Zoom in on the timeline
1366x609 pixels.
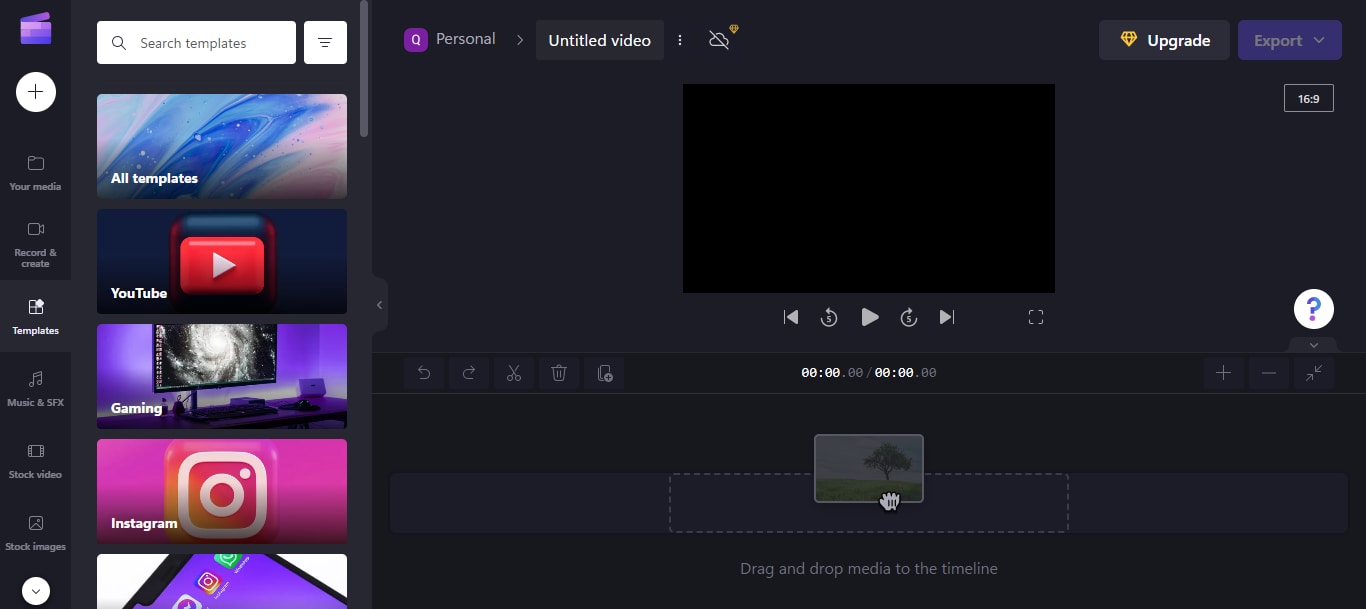[x=1223, y=373]
